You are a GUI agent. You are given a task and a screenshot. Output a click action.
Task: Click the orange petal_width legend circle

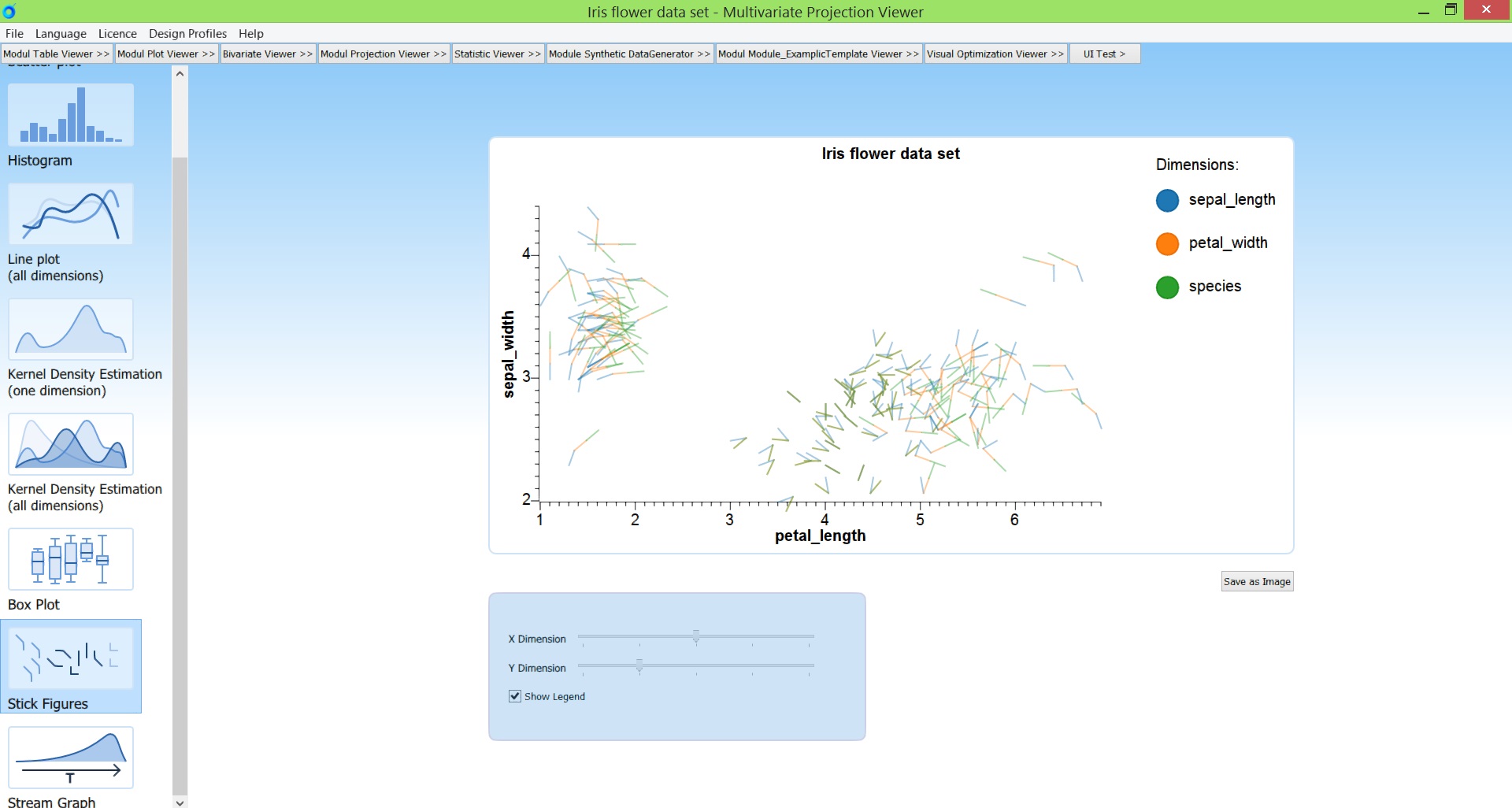(x=1167, y=244)
